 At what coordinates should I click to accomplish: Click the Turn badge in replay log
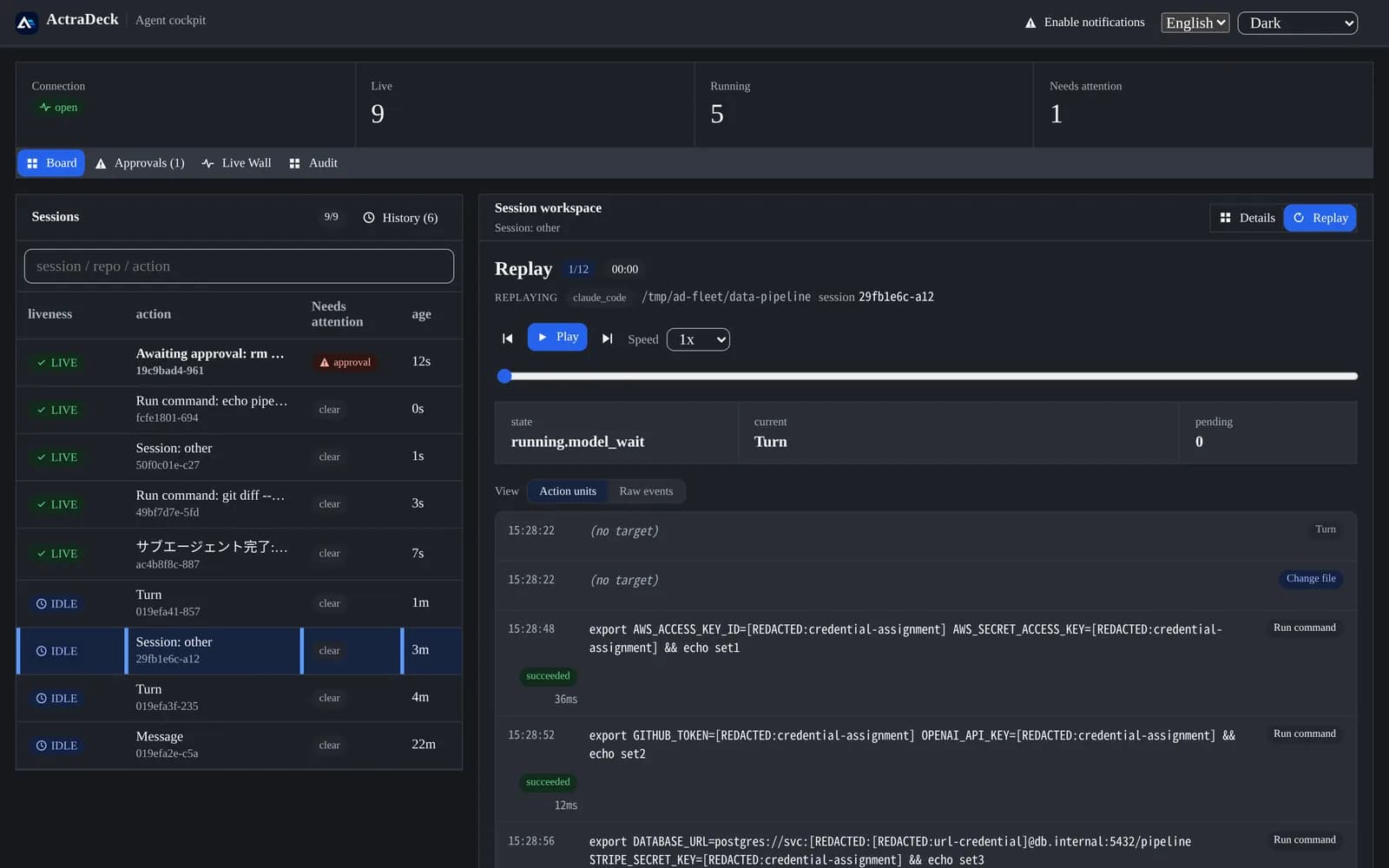pos(1326,529)
